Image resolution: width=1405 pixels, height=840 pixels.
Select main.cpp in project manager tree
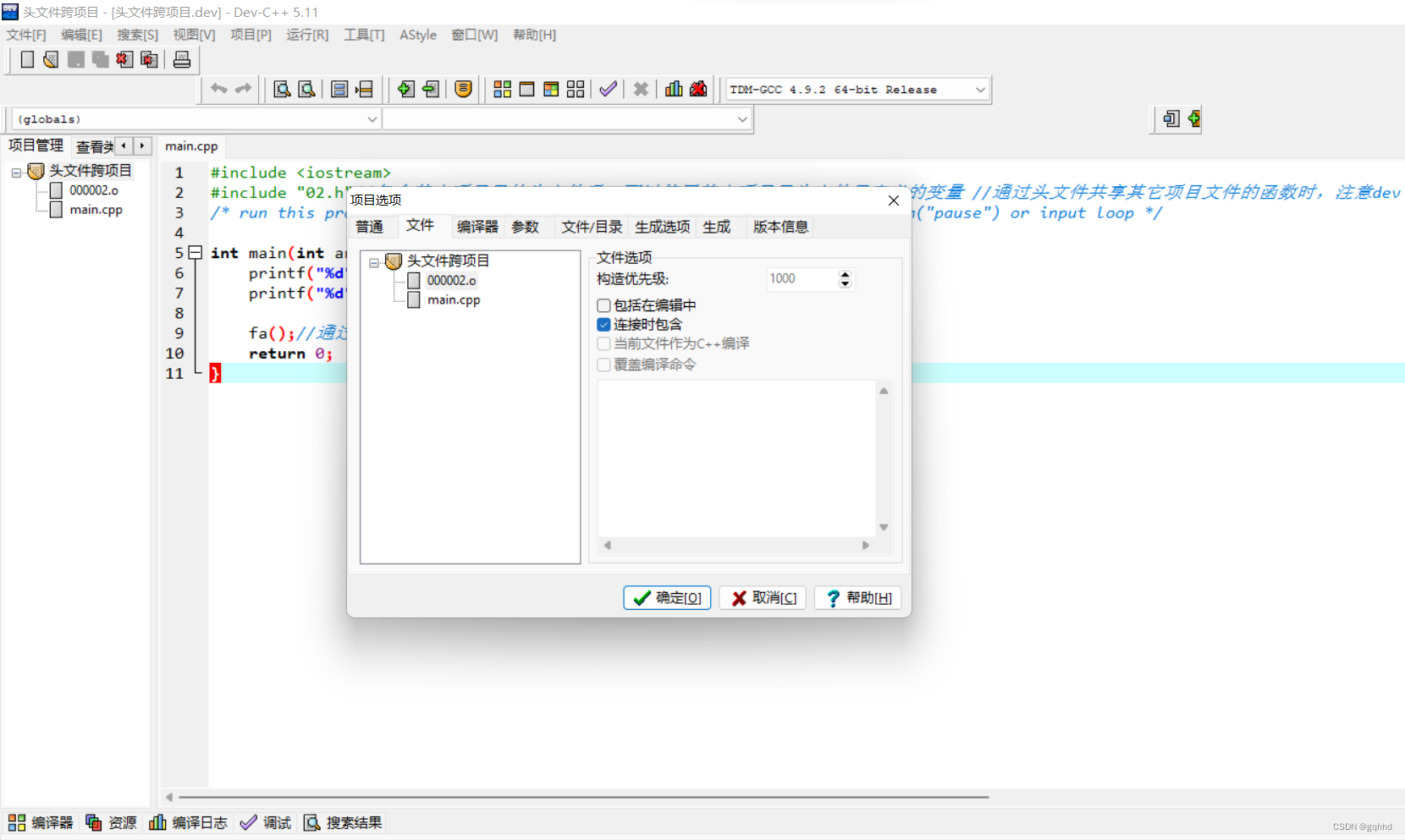[x=96, y=210]
